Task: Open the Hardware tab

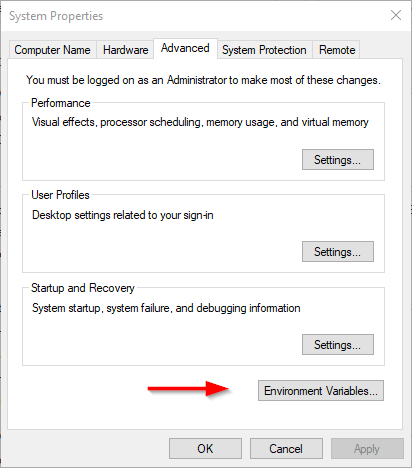Action: point(125,50)
